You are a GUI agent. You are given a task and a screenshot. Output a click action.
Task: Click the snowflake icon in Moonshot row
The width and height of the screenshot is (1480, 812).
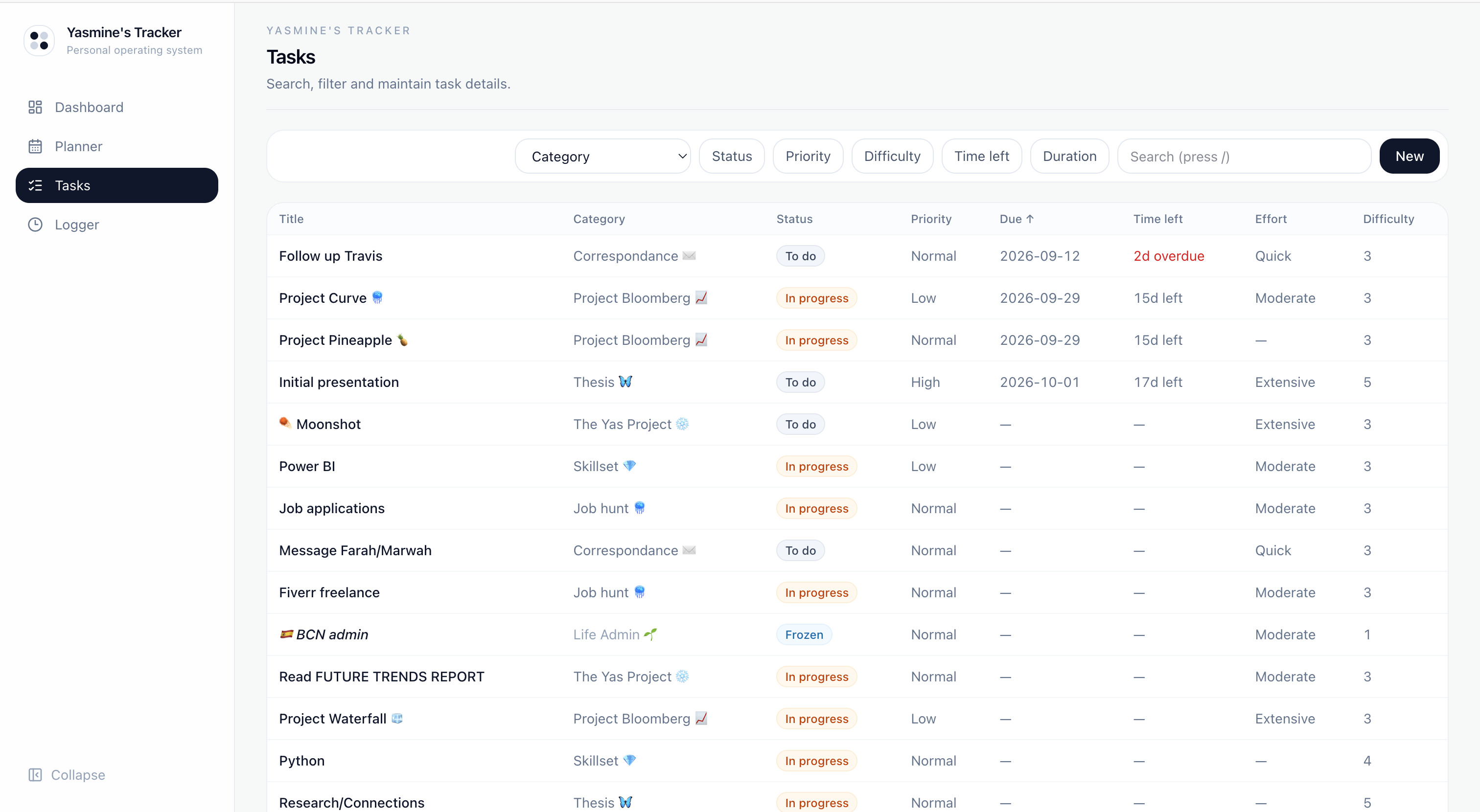pyautogui.click(x=682, y=424)
